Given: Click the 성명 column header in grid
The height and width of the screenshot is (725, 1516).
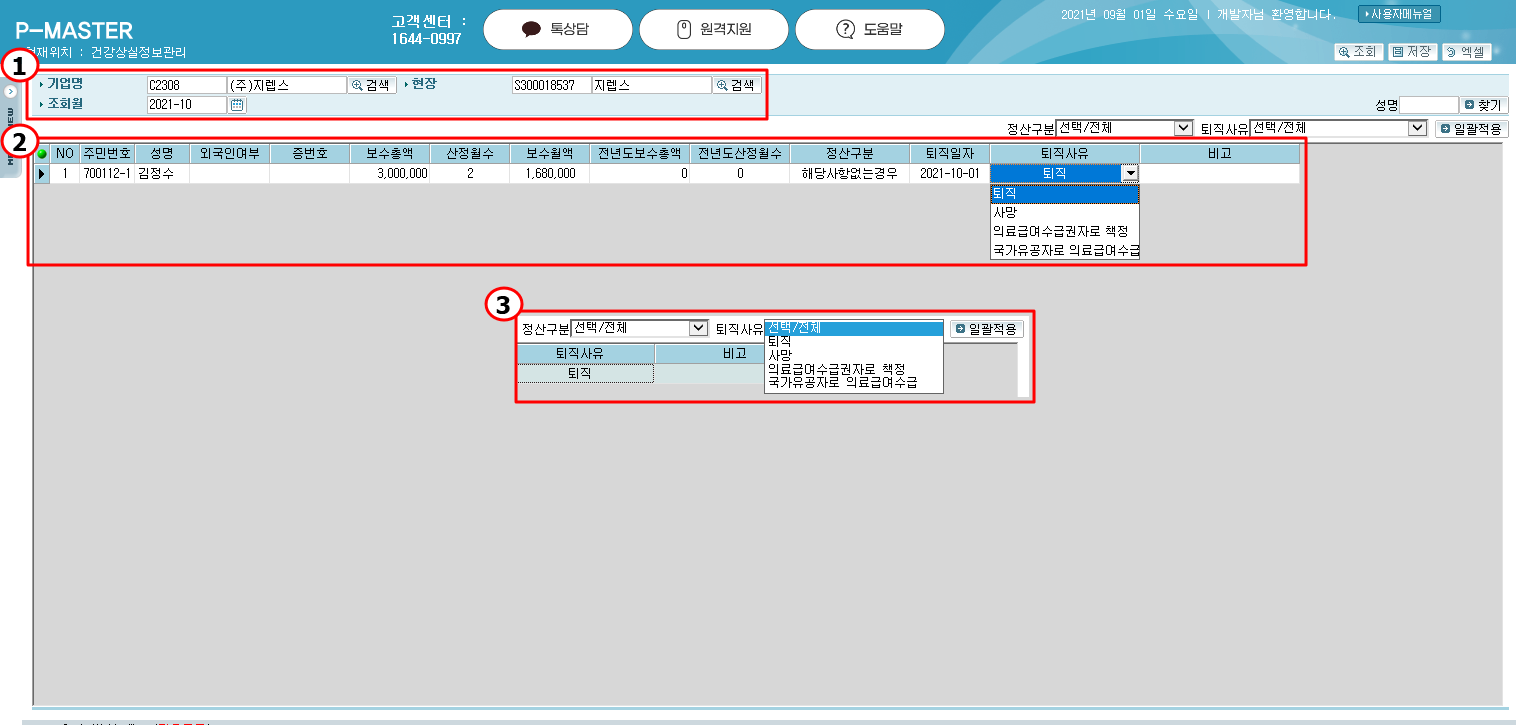Looking at the screenshot, I should pos(162,154).
